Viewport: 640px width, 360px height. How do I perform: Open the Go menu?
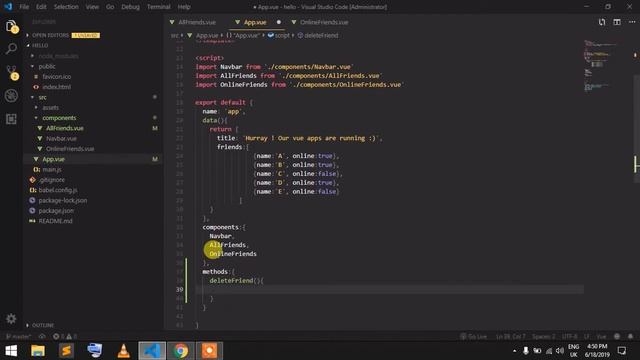(110, 7)
